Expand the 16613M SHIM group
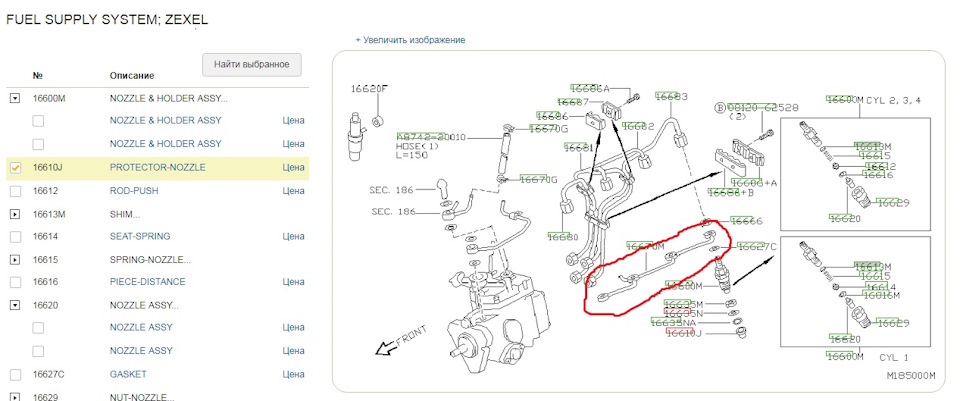Image resolution: width=960 pixels, height=401 pixels. (x=15, y=214)
